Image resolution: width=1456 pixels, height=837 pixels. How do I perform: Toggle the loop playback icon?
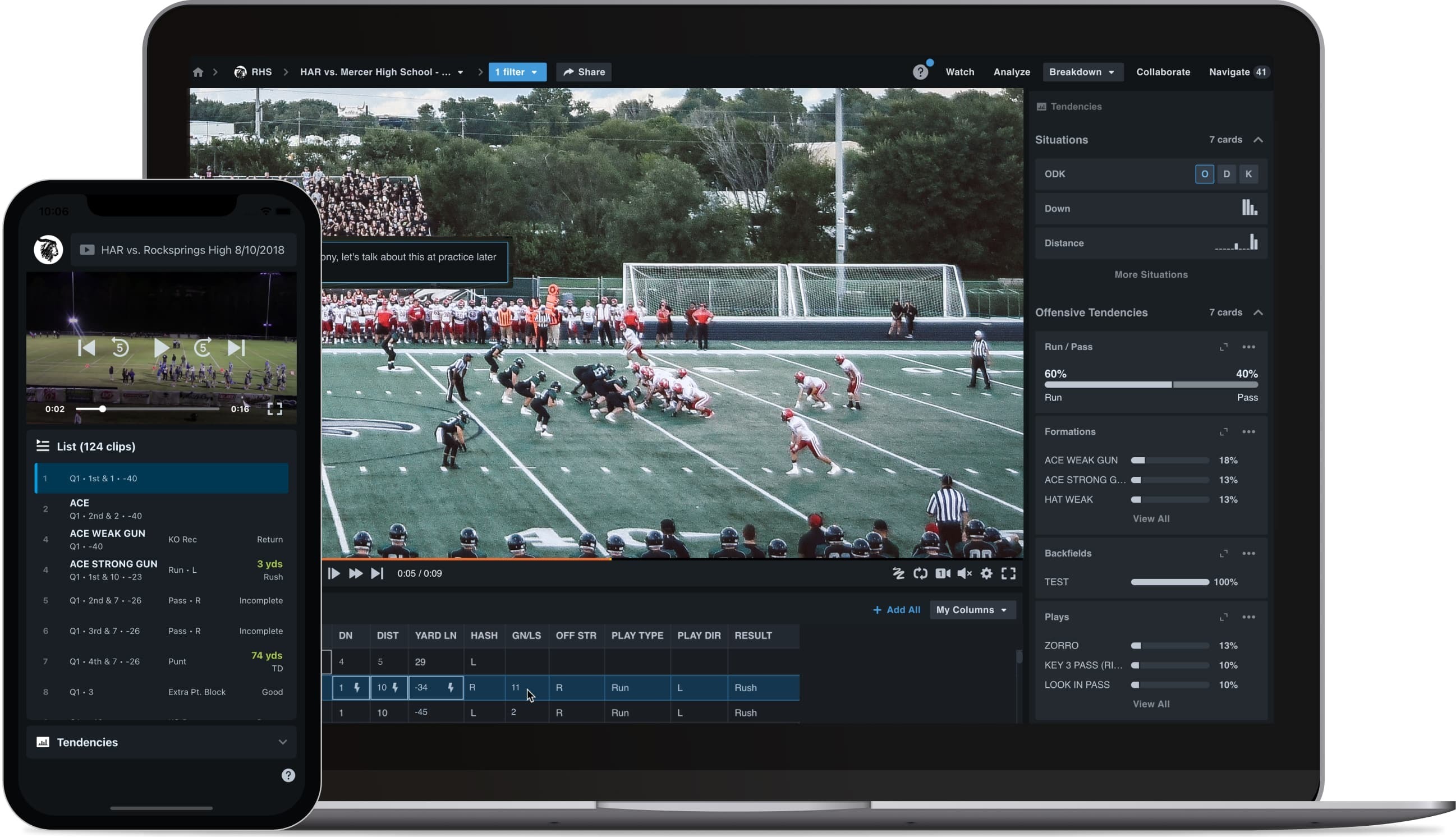click(x=920, y=573)
